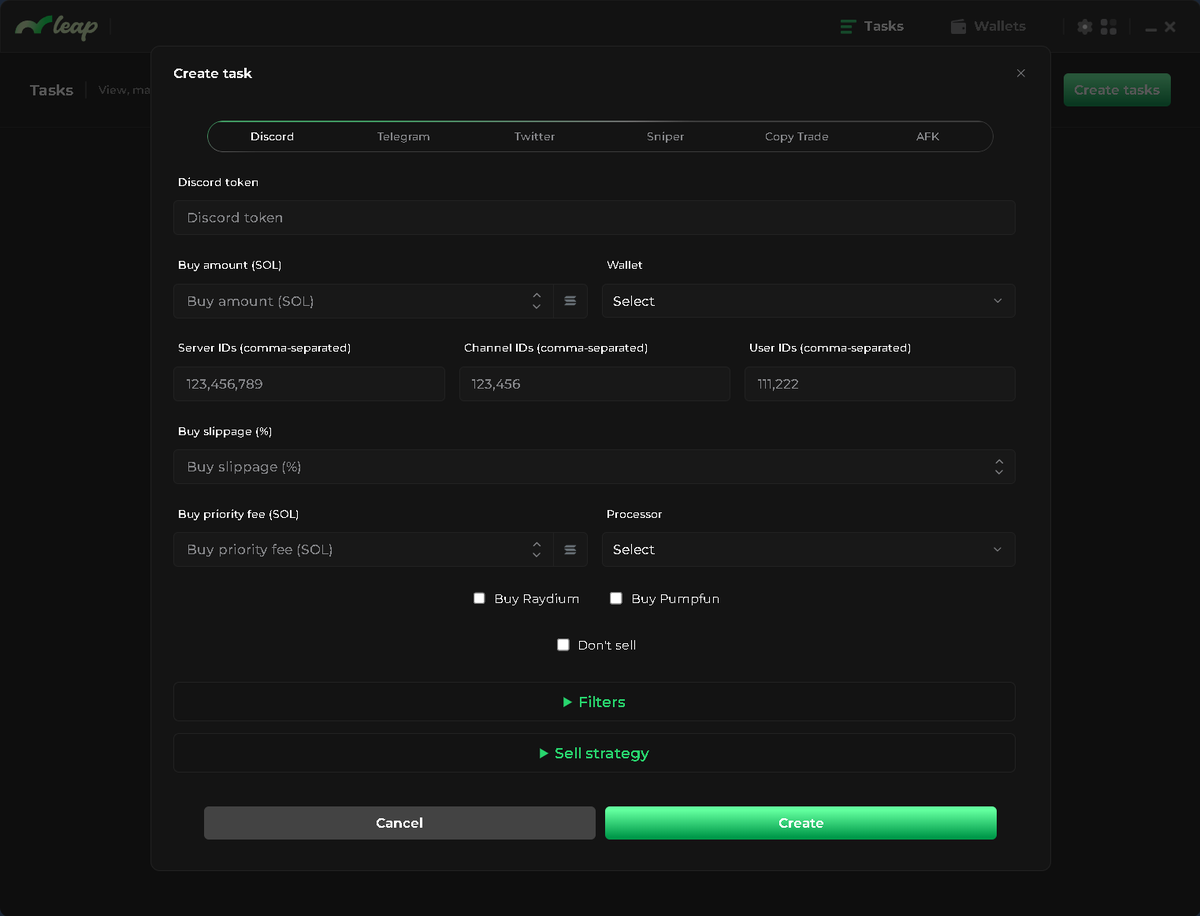This screenshot has height=916, width=1200.
Task: Switch to the Sniper tab
Action: [x=665, y=136]
